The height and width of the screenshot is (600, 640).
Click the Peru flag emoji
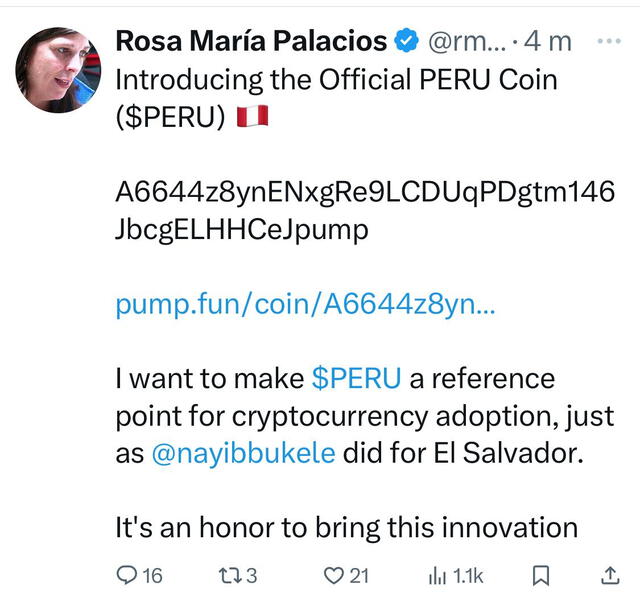pos(253,119)
